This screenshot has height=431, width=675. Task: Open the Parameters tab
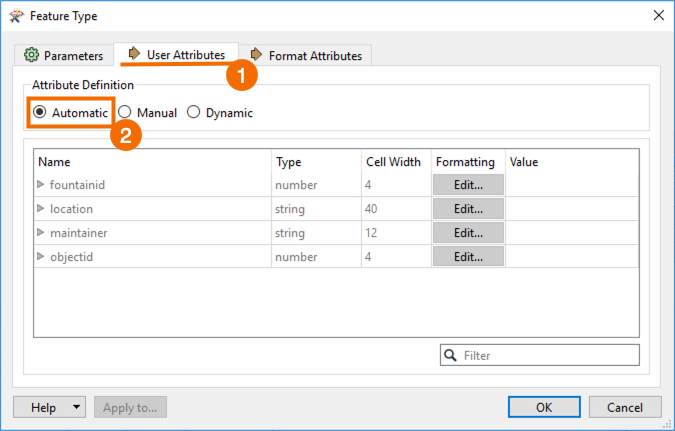click(x=64, y=56)
